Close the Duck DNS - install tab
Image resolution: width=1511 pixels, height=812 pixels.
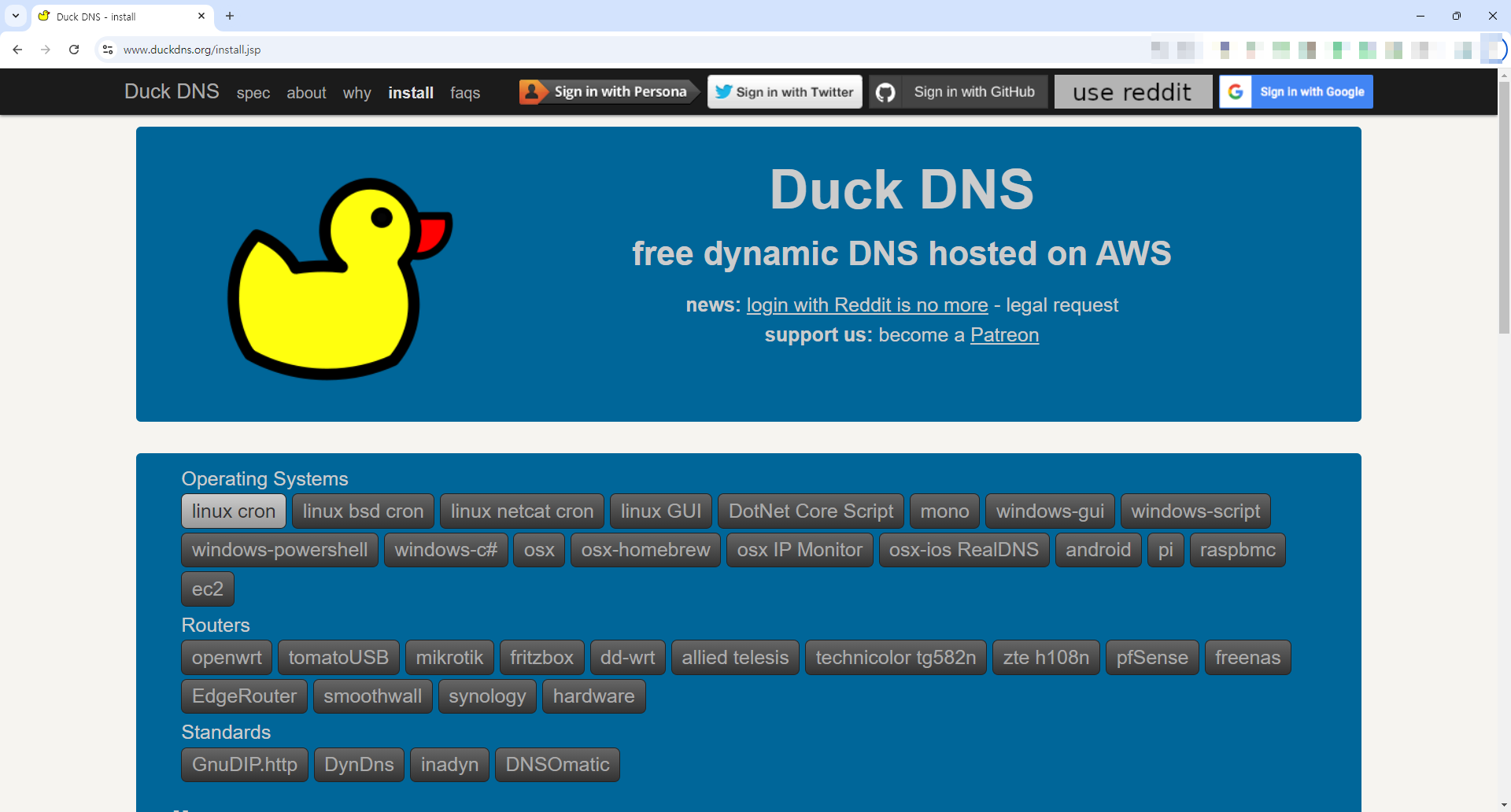pyautogui.click(x=201, y=16)
